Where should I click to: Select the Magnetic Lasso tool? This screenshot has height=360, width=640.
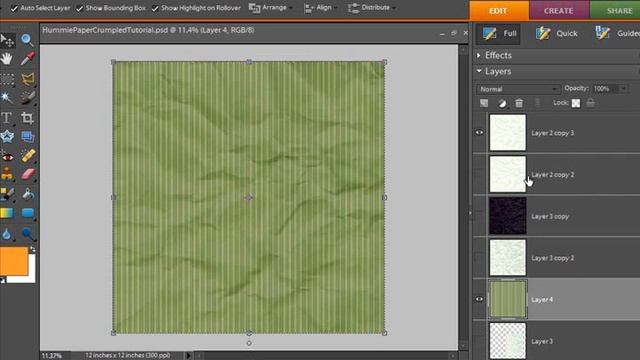[27, 79]
